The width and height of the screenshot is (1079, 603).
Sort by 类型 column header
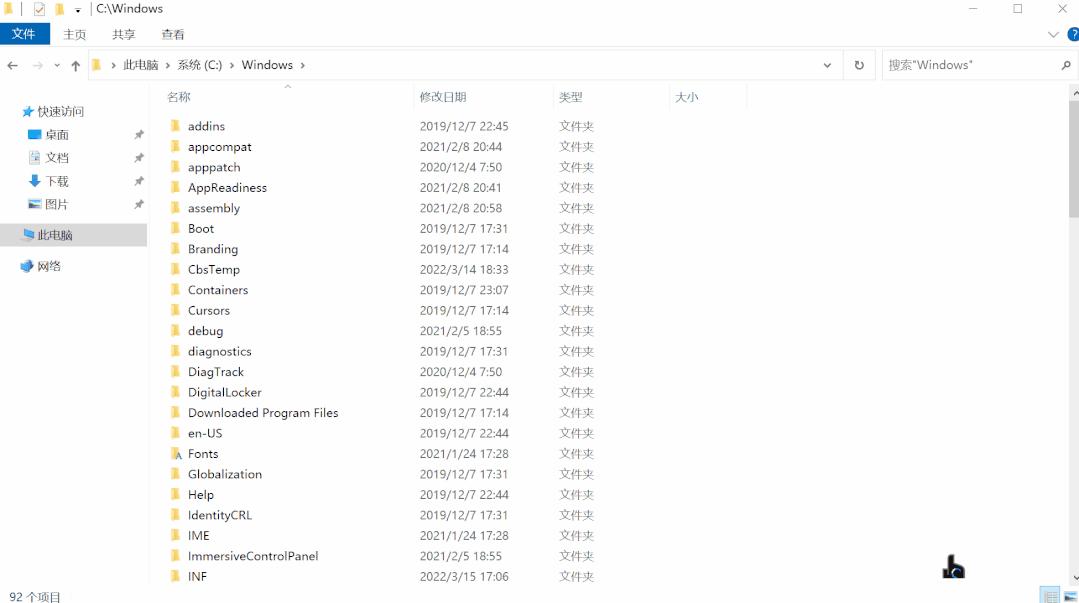click(x=570, y=97)
